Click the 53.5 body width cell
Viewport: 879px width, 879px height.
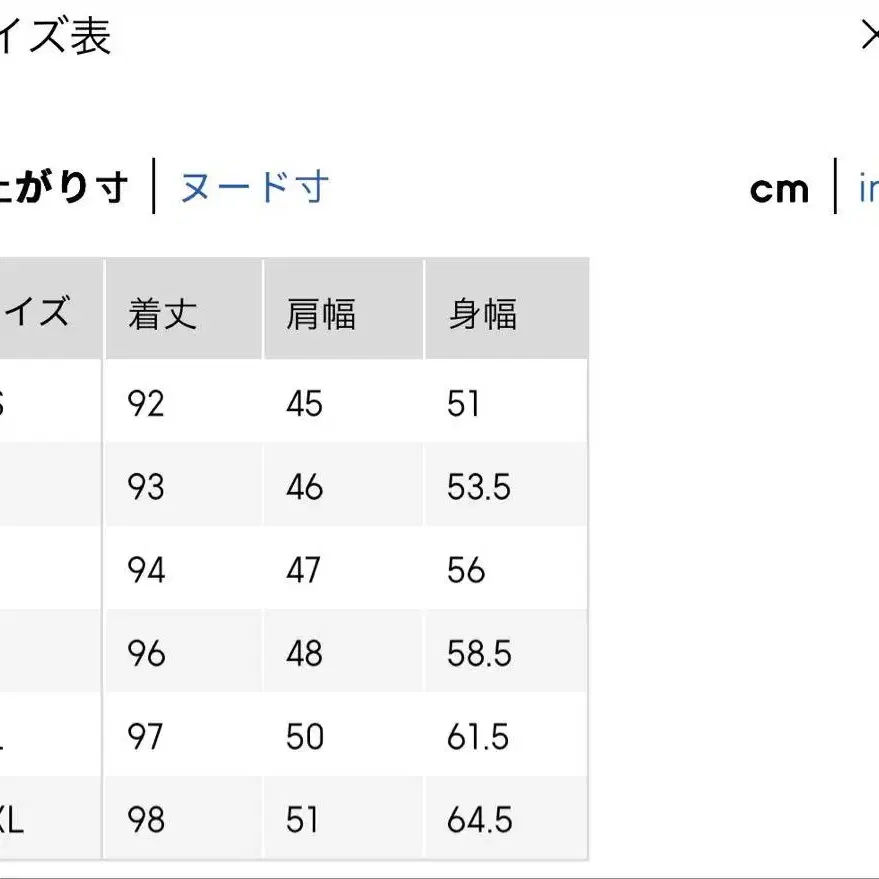477,487
